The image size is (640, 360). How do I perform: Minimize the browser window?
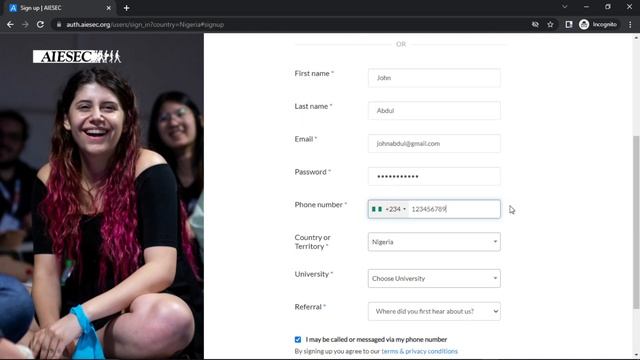point(586,7)
